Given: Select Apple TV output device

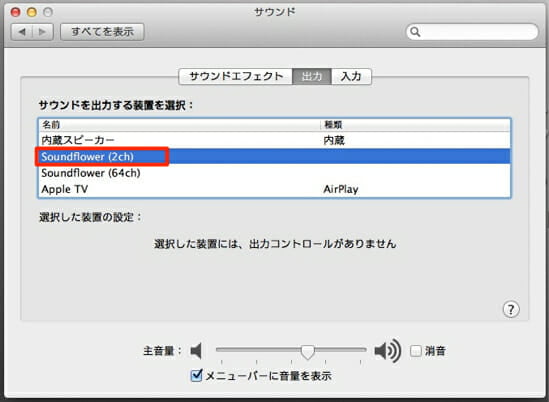Looking at the screenshot, I should [274, 189].
